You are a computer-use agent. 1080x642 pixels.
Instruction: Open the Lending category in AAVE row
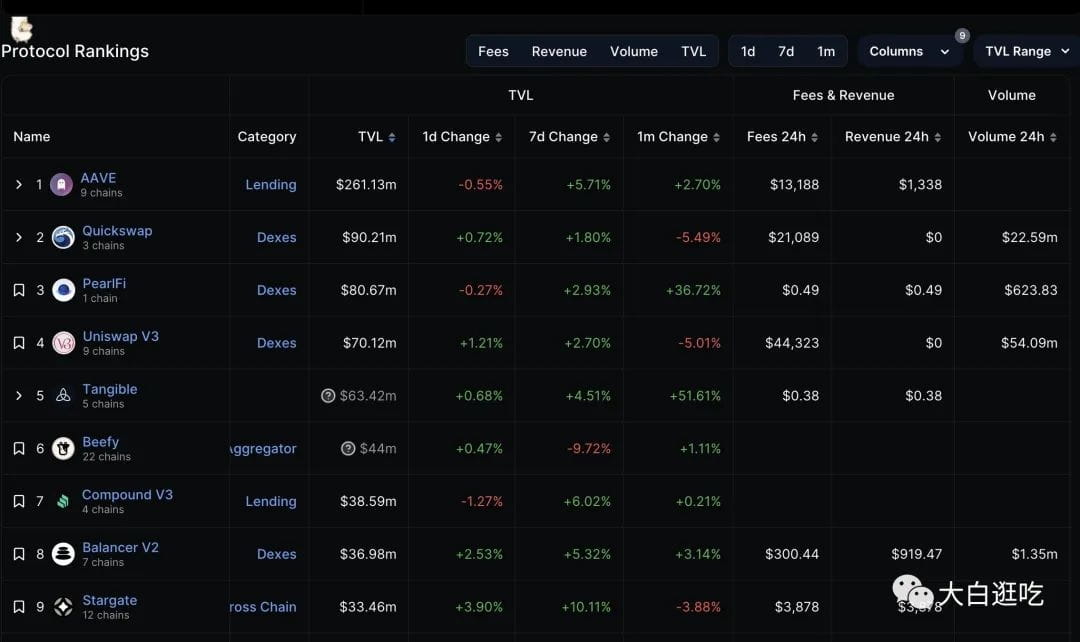click(271, 185)
